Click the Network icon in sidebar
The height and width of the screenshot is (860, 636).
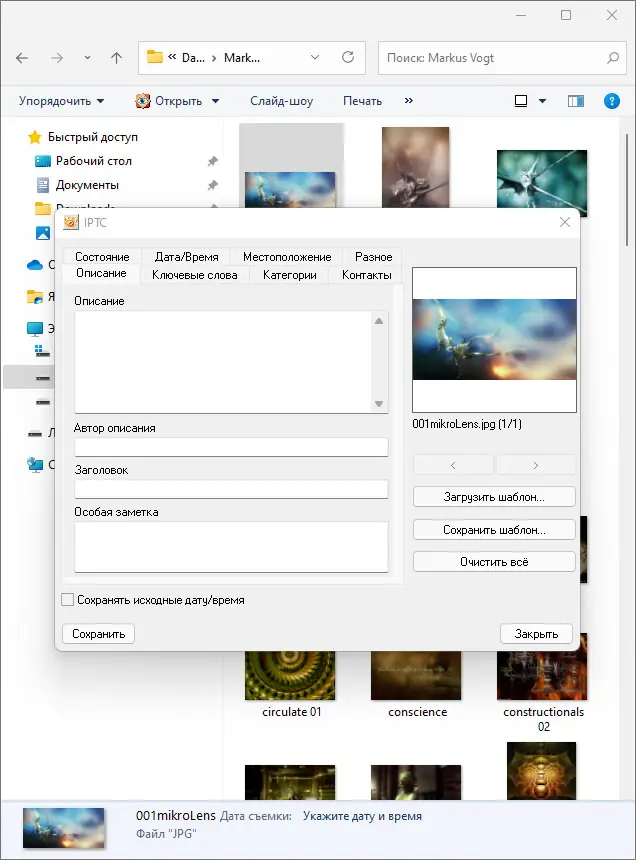35,465
